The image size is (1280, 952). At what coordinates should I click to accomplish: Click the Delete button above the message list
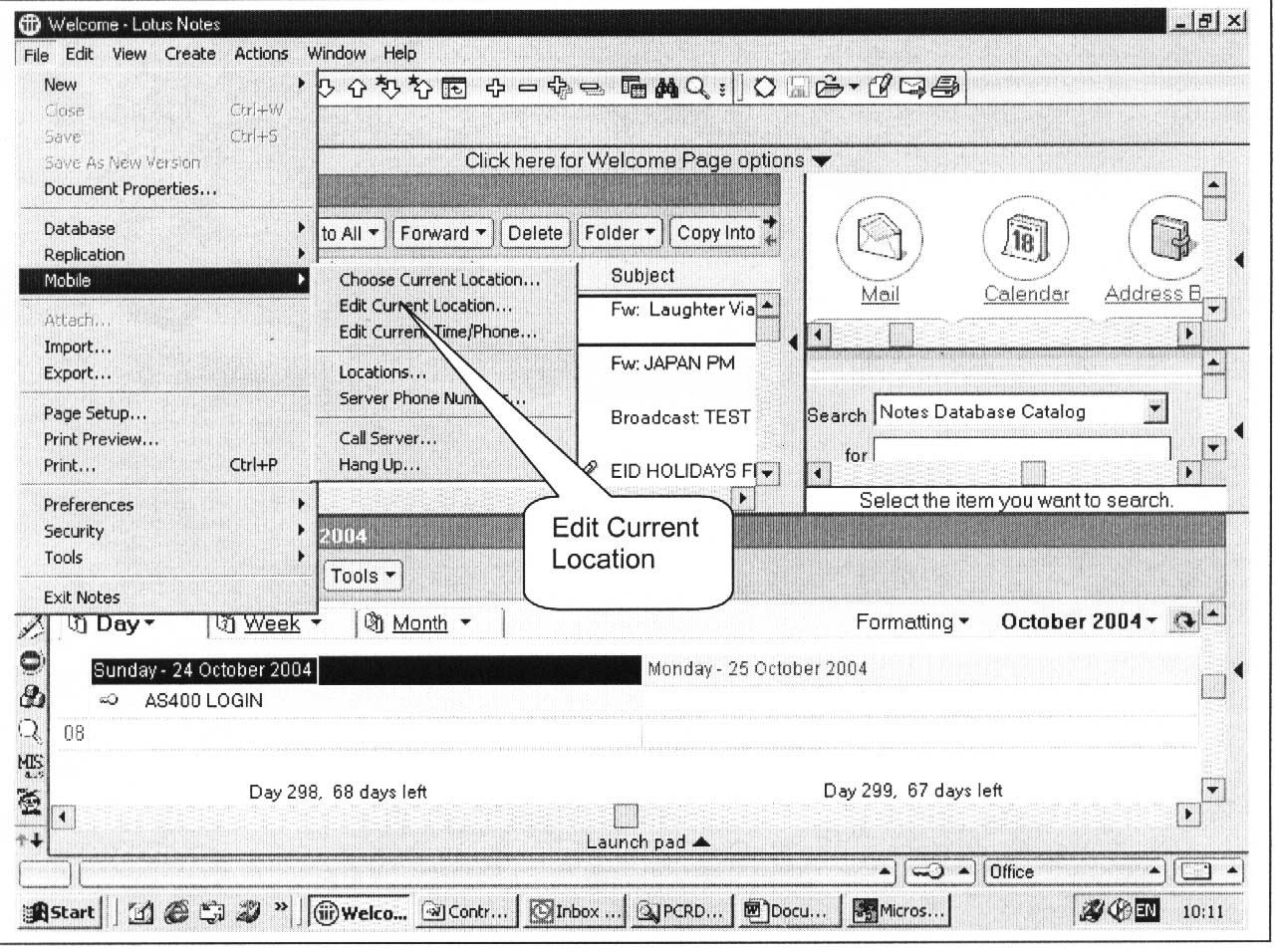click(x=536, y=232)
